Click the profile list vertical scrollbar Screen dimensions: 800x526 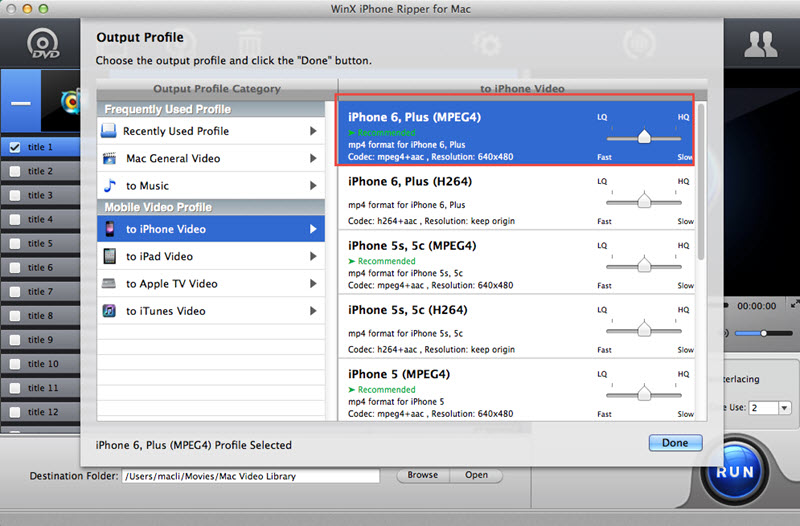701,182
